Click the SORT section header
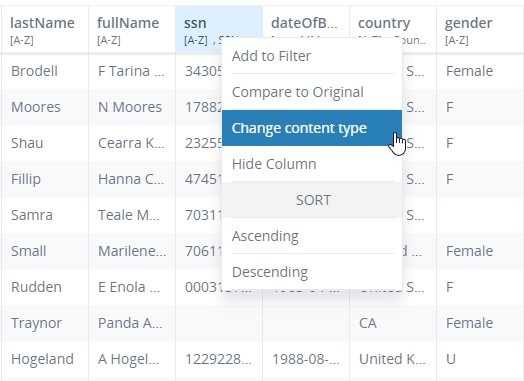524x381 pixels. (313, 200)
